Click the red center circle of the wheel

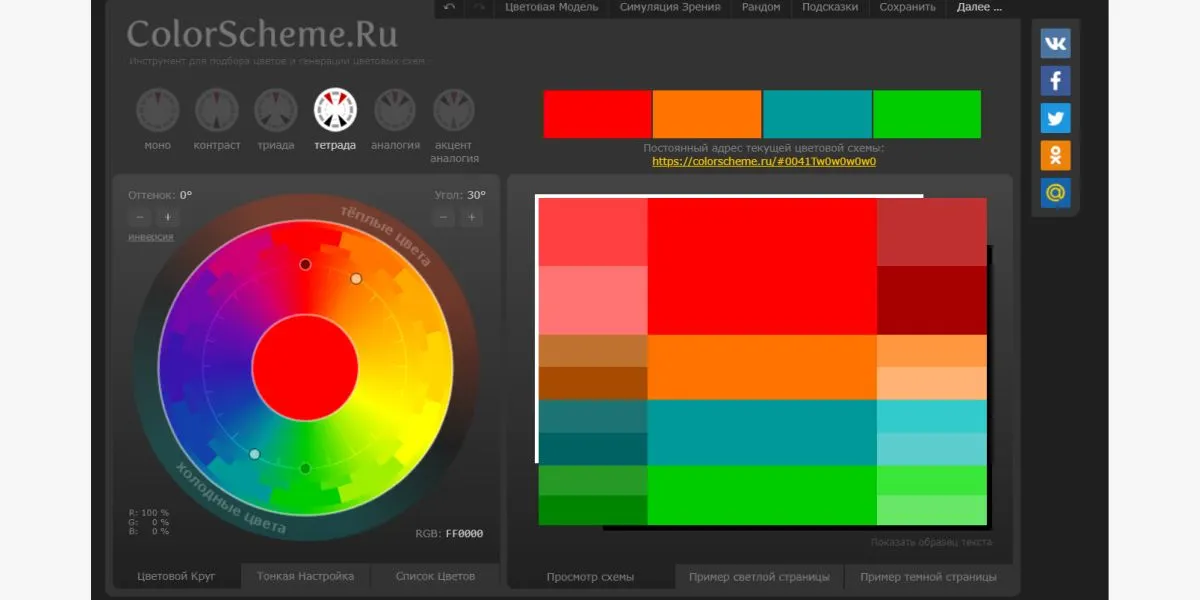(x=305, y=366)
